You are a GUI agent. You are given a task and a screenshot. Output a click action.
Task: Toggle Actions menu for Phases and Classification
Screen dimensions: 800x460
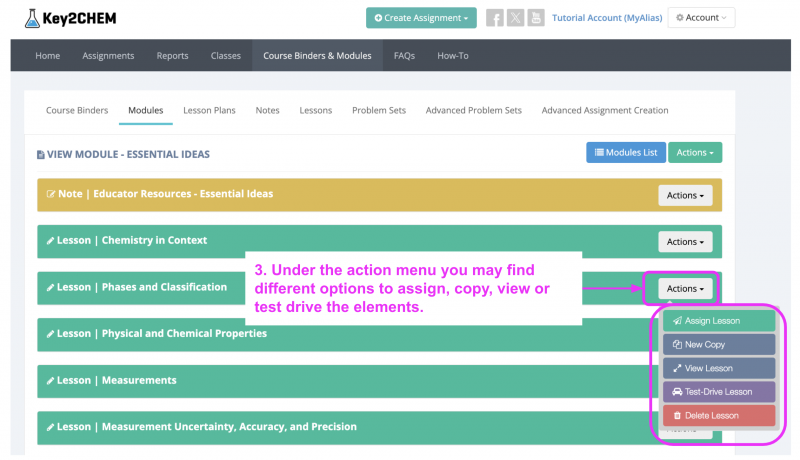[685, 289]
